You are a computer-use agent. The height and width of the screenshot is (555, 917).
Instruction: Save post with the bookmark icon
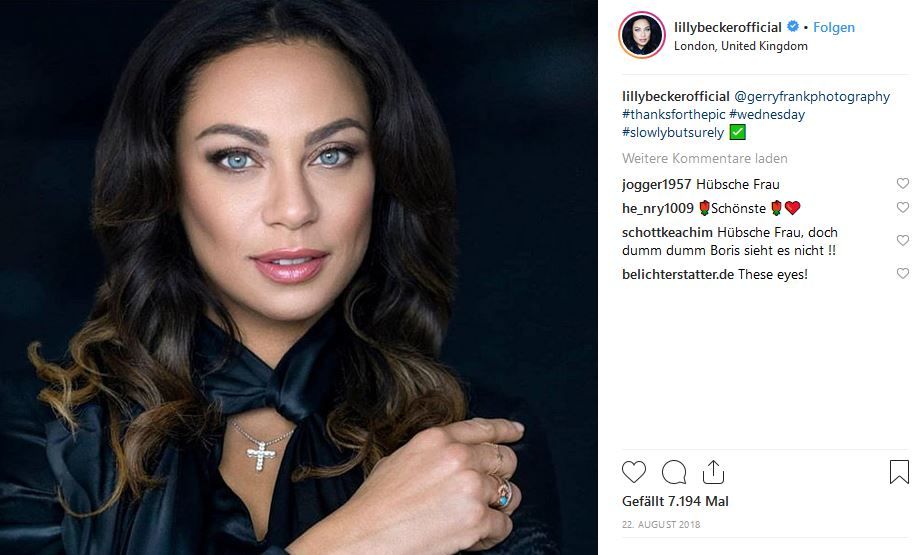899,472
